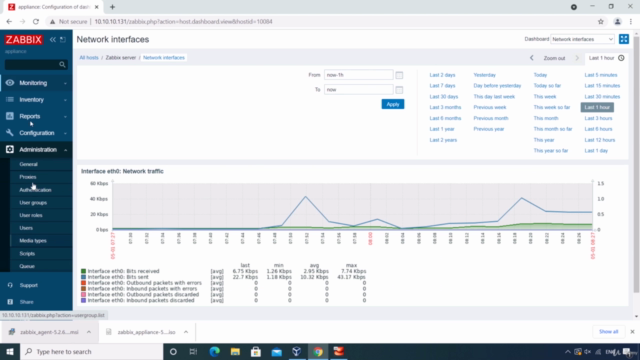Image resolution: width=640 pixels, height=360 pixels.
Task: Expand the Monitoring menu chevron
Action: coord(65,83)
